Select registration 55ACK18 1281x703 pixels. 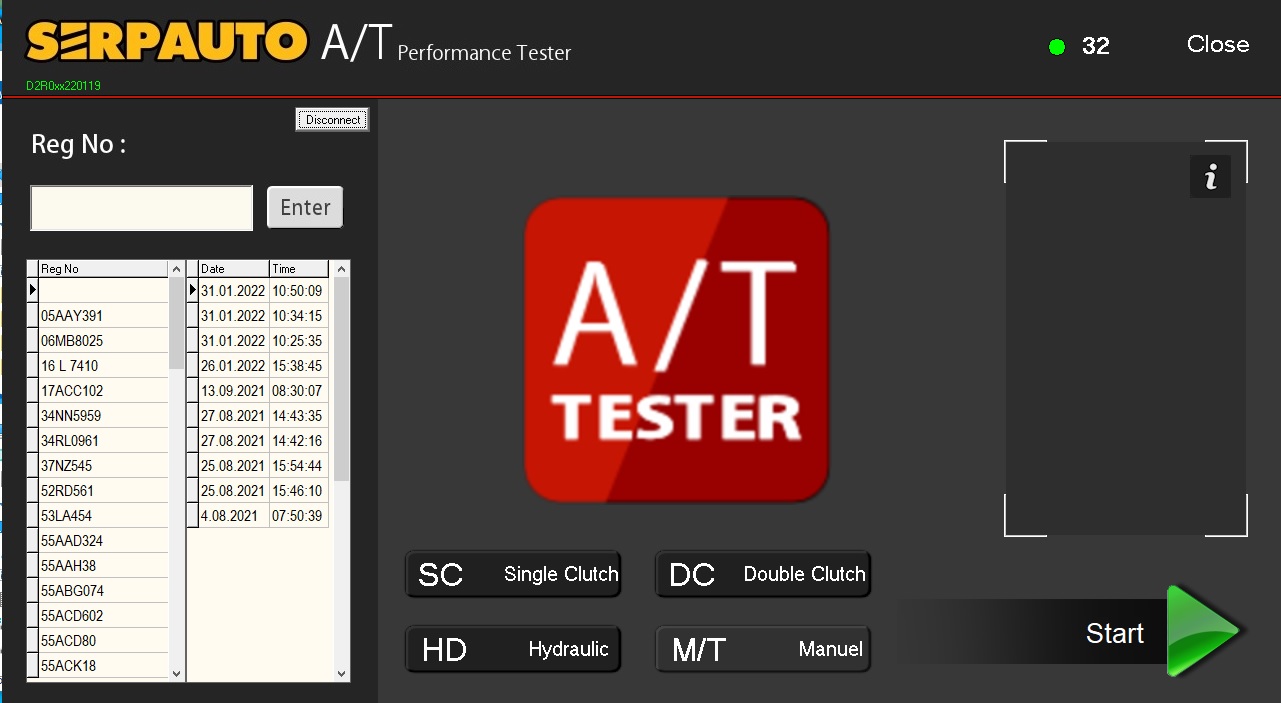point(103,666)
